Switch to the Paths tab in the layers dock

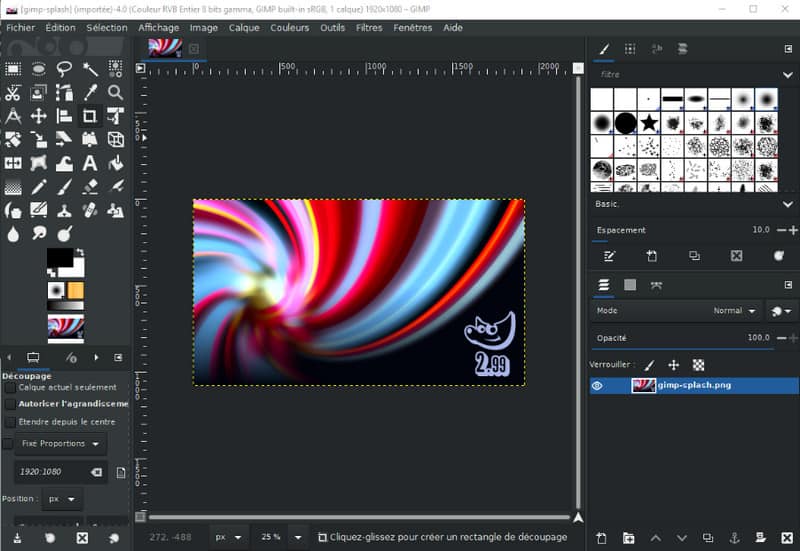(x=656, y=285)
